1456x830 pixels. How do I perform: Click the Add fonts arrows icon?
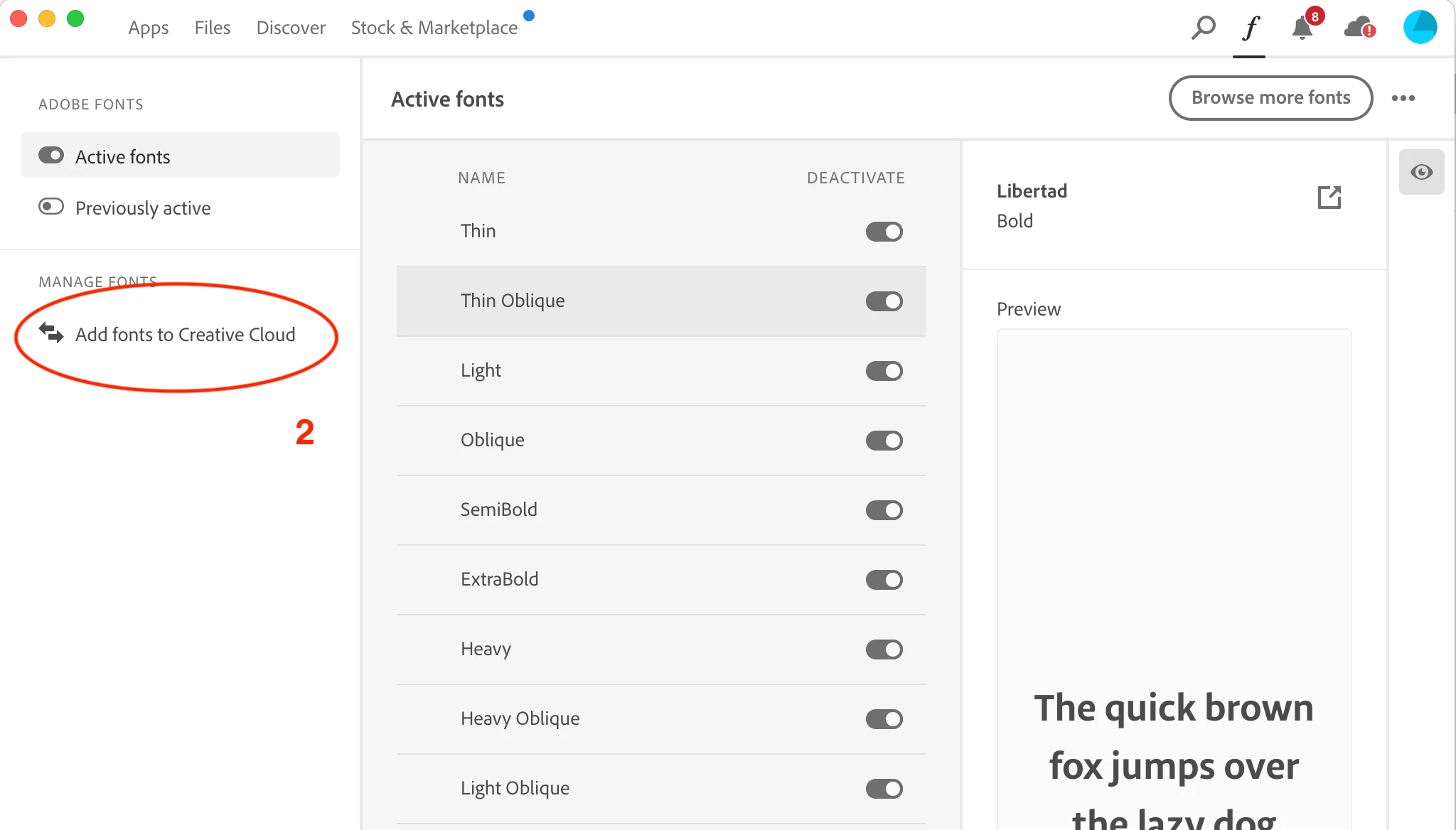pos(51,333)
